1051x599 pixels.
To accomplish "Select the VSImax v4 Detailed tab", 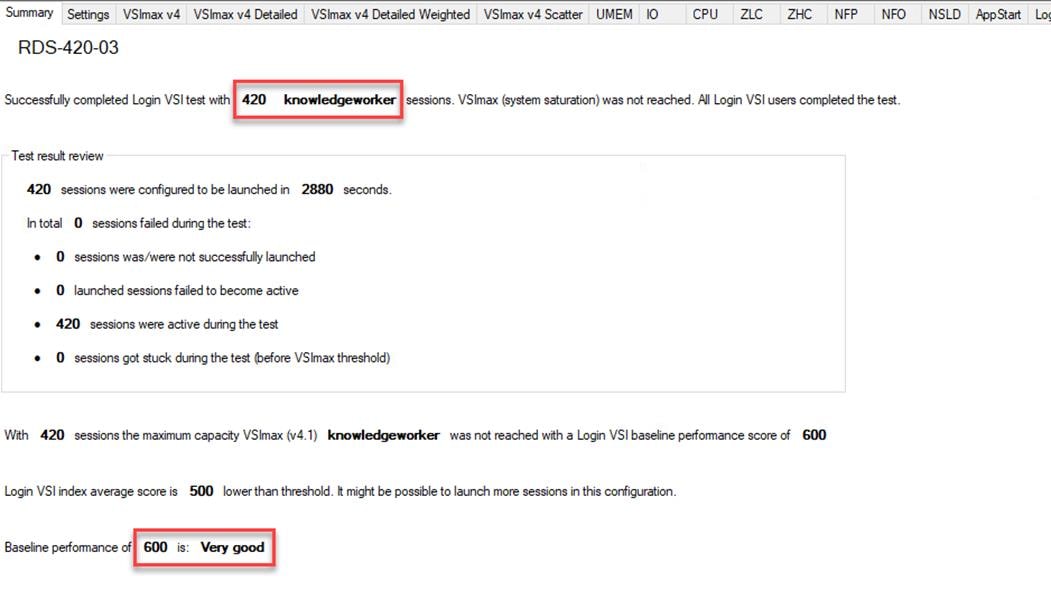I will tap(245, 14).
